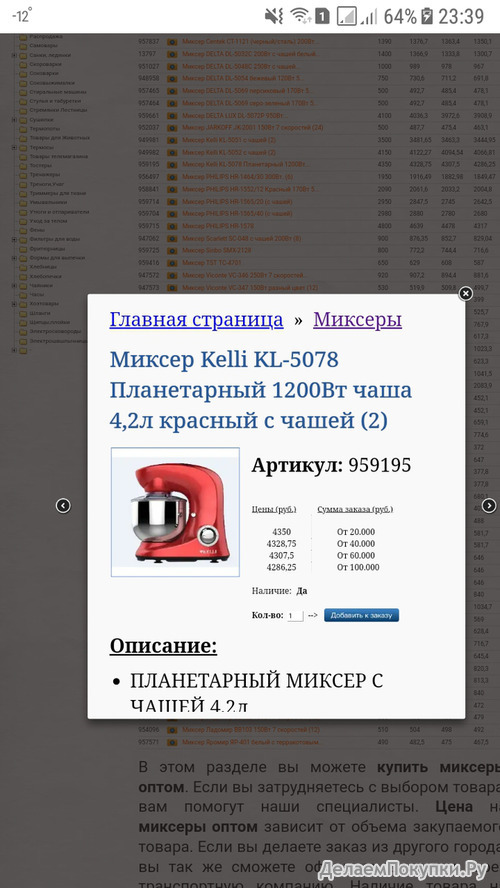Click photo icon beside Миксер Sinbo SMX-2128
This screenshot has width=500, height=888.
[172, 251]
